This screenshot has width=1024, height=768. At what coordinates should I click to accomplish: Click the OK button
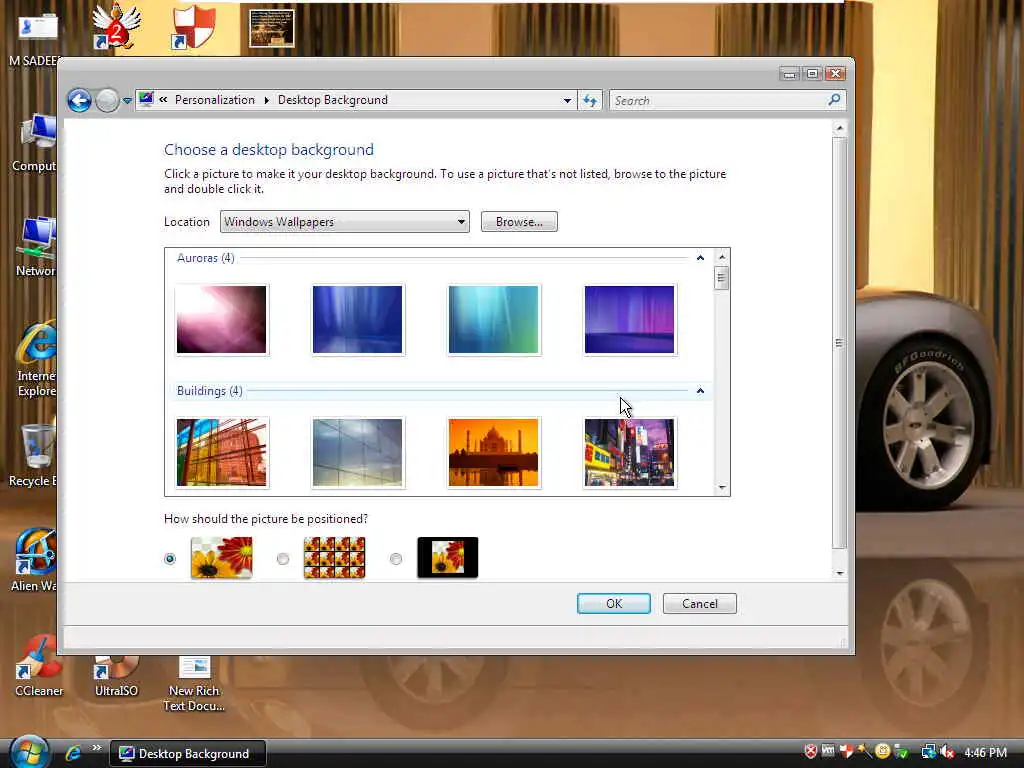tap(614, 604)
